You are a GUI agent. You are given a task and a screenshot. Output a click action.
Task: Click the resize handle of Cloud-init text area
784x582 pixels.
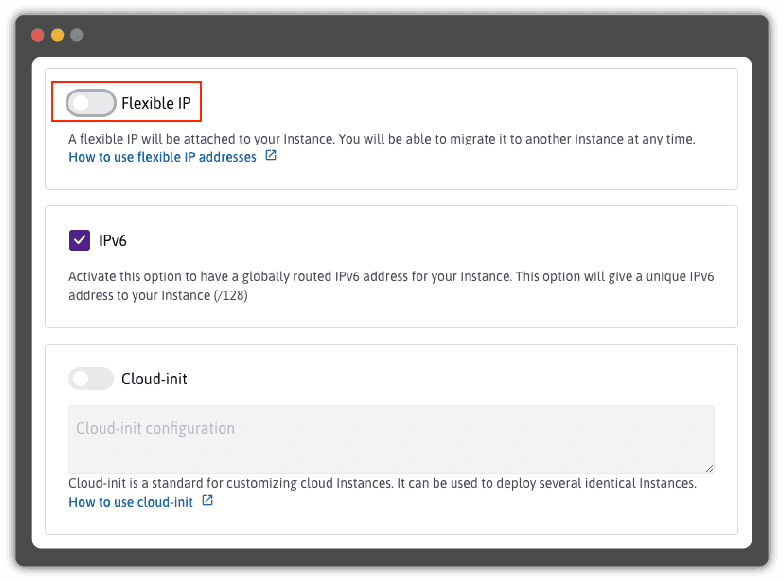(709, 467)
